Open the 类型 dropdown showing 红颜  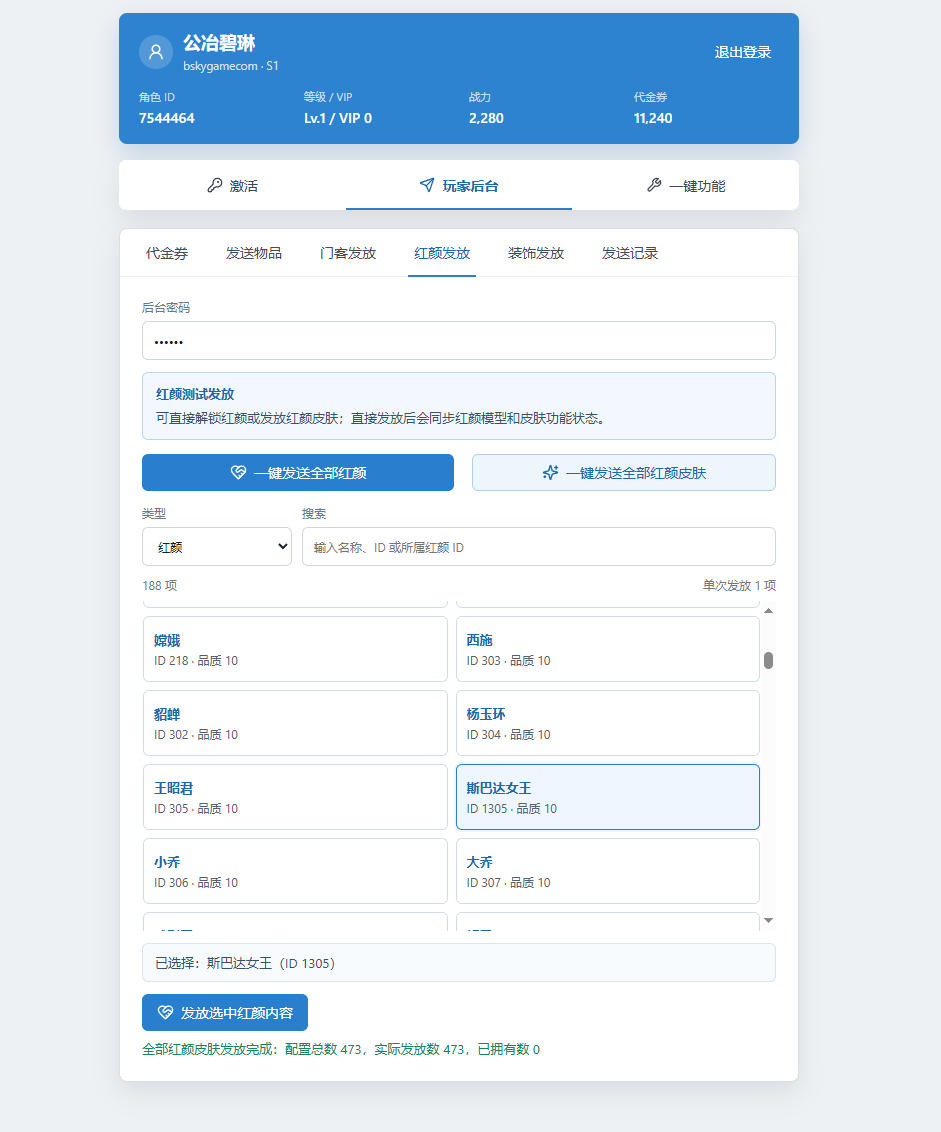pos(217,547)
